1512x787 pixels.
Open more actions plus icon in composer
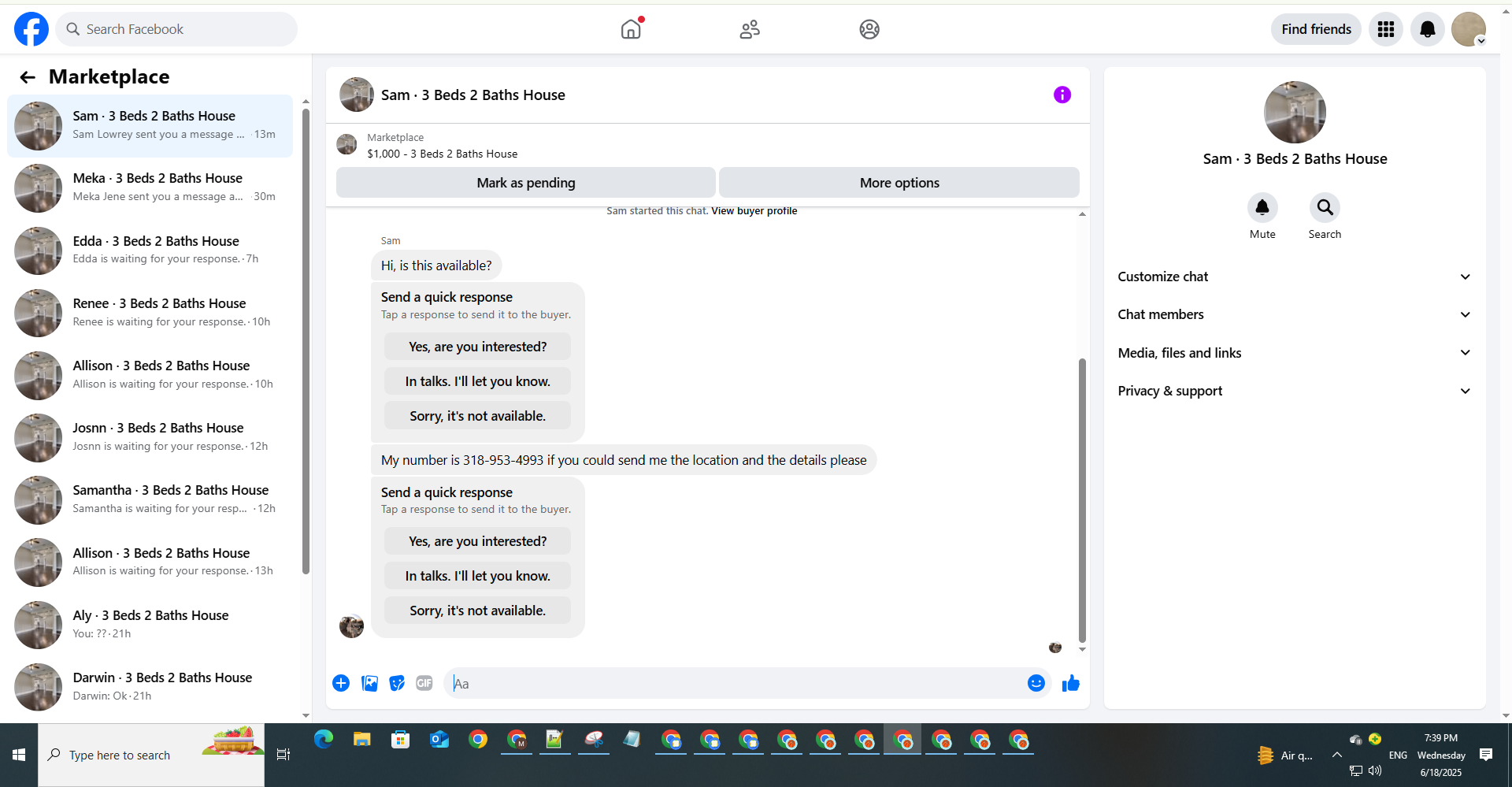coord(341,683)
